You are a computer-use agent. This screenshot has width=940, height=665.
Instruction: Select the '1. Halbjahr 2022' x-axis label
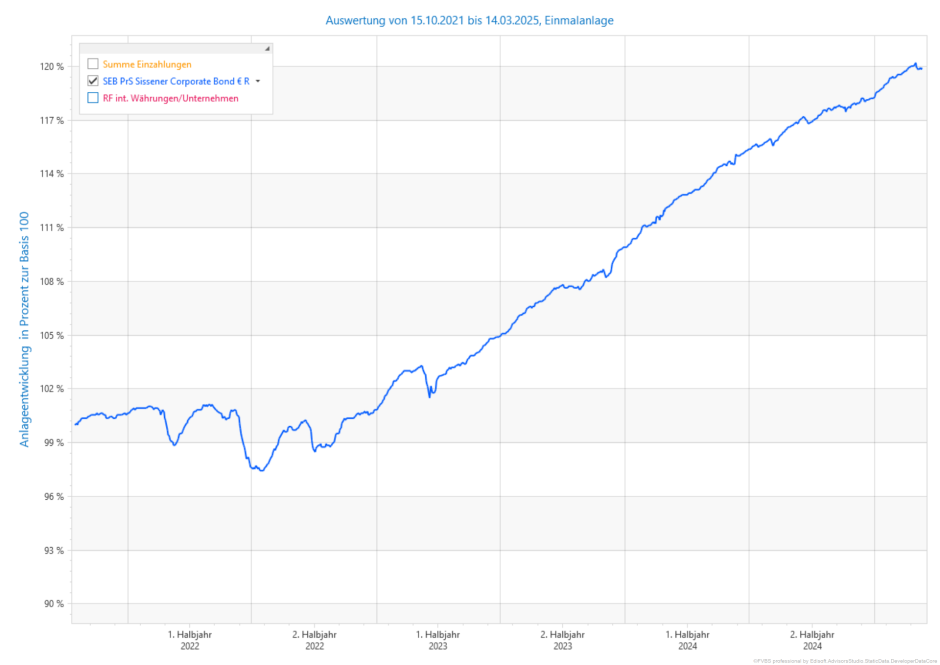pyautogui.click(x=190, y=640)
